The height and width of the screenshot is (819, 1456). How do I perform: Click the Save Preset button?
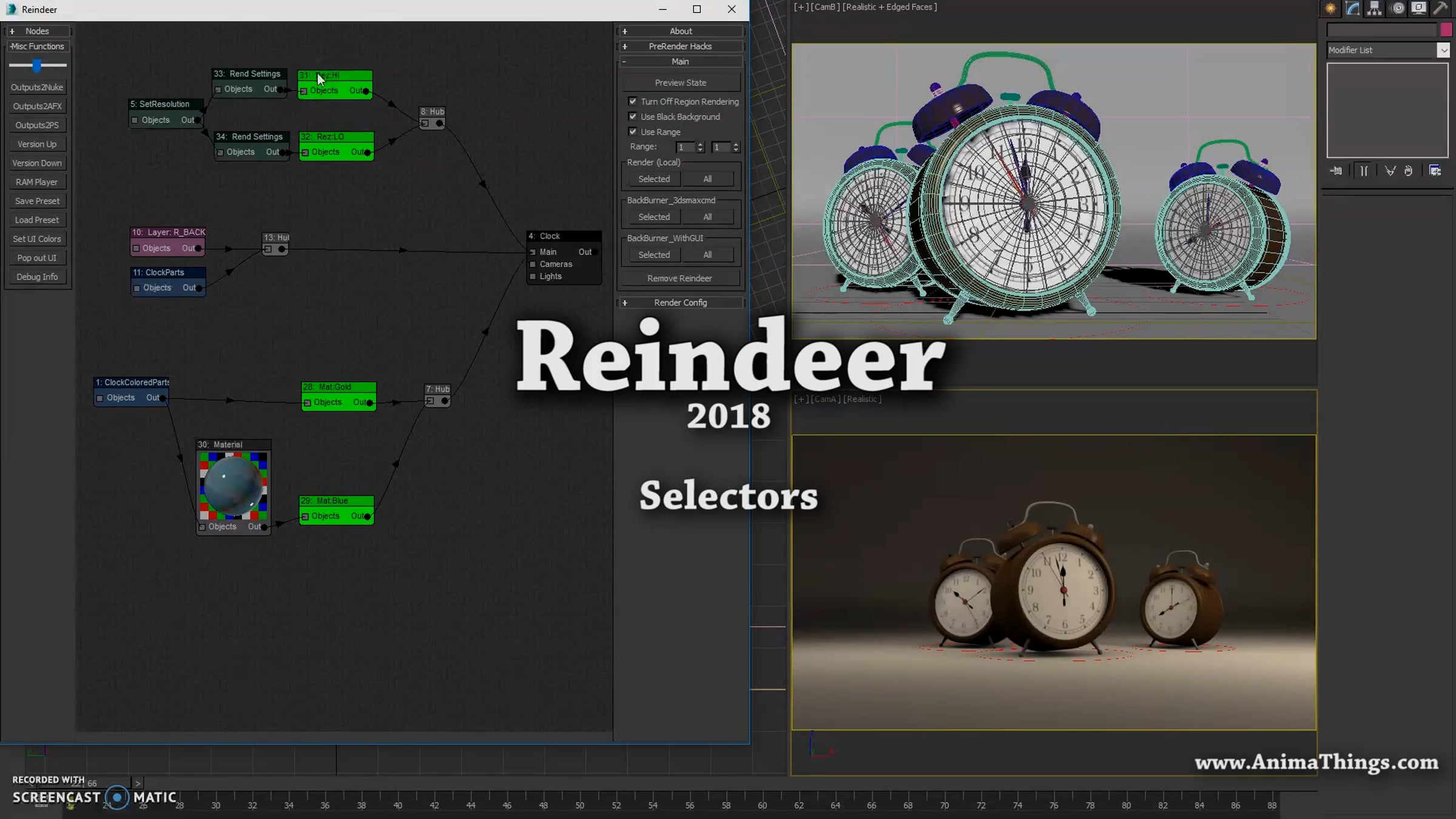(37, 201)
